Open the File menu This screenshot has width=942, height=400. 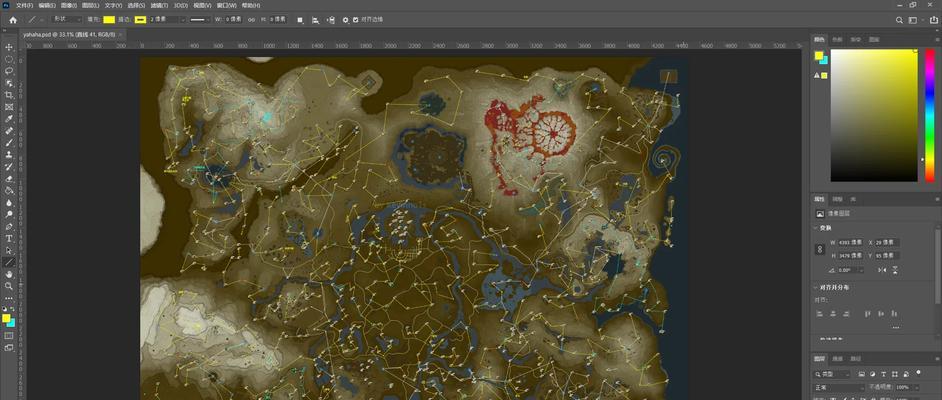[x=25, y=5]
